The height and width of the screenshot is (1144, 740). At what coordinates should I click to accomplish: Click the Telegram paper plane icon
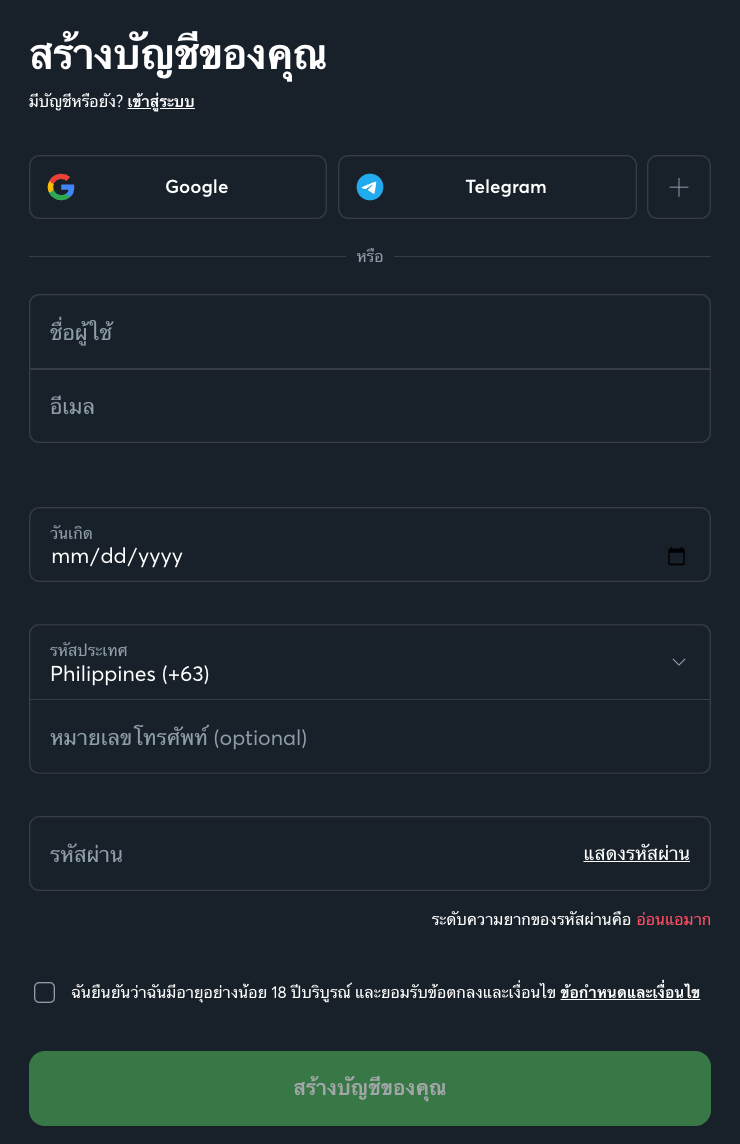370,187
